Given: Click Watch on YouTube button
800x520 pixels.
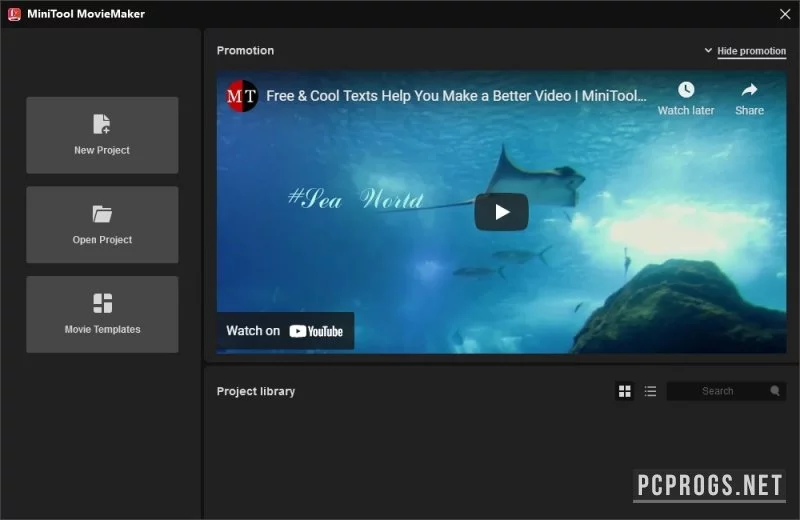Looking at the screenshot, I should pos(285,331).
